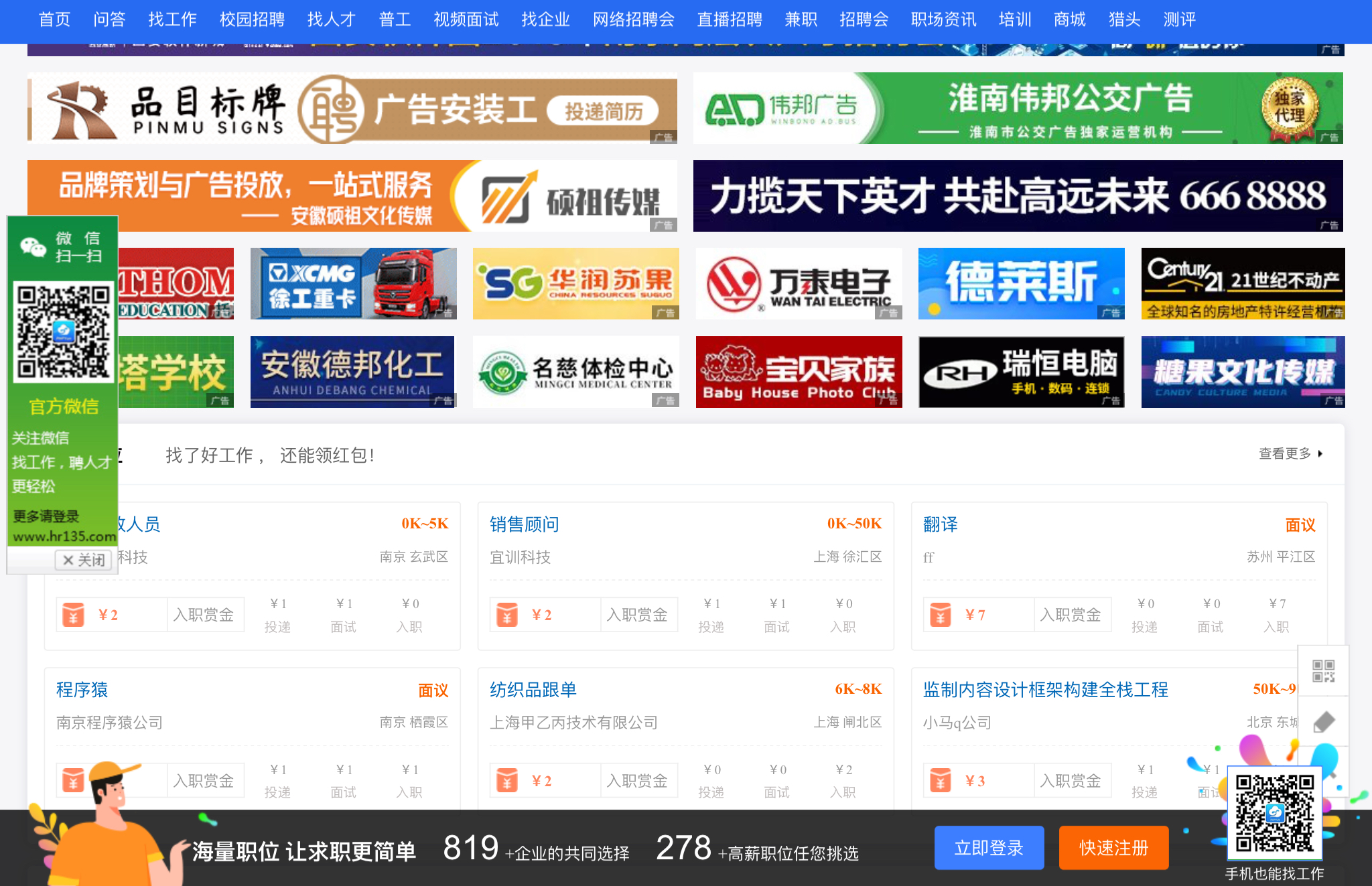Click the red envelope icon on 销售顾问 card
Screen dimensions: 1372x886
tap(507, 614)
